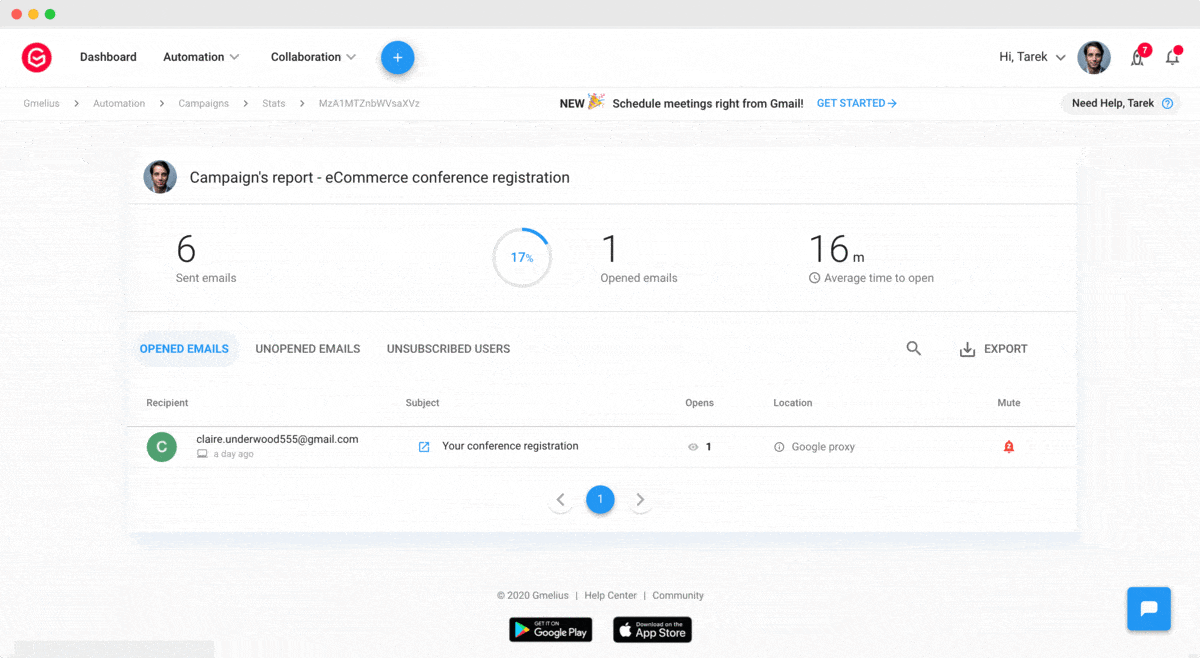Switch to Opened Emails tab
Image resolution: width=1200 pixels, height=665 pixels.
[x=184, y=349]
